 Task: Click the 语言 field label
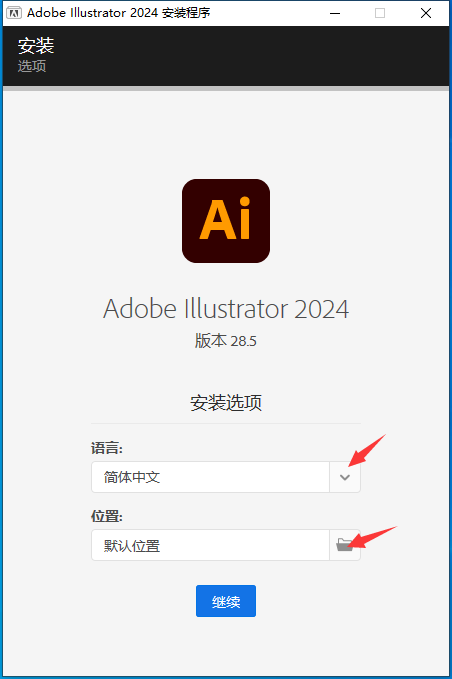[107, 448]
